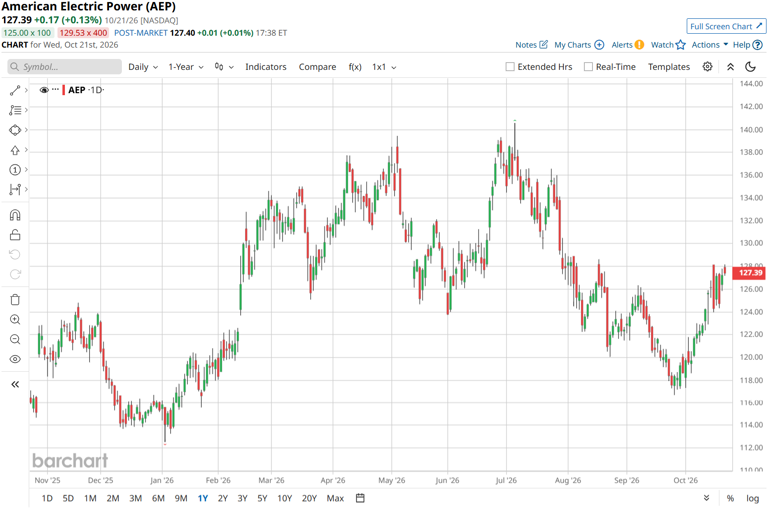Open chart settings gear
The height and width of the screenshot is (509, 768).
pyautogui.click(x=707, y=67)
